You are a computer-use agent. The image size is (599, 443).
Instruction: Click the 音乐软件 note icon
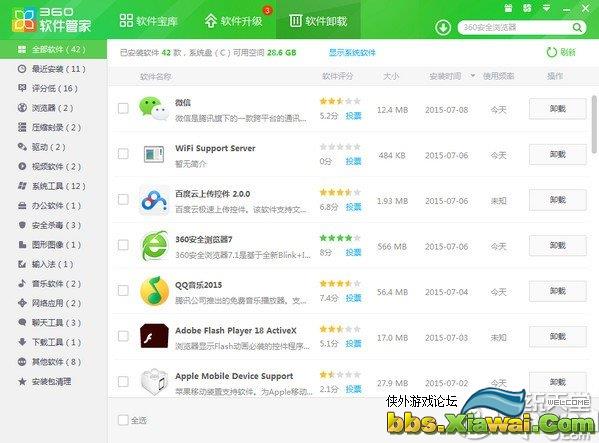[x=22, y=283]
